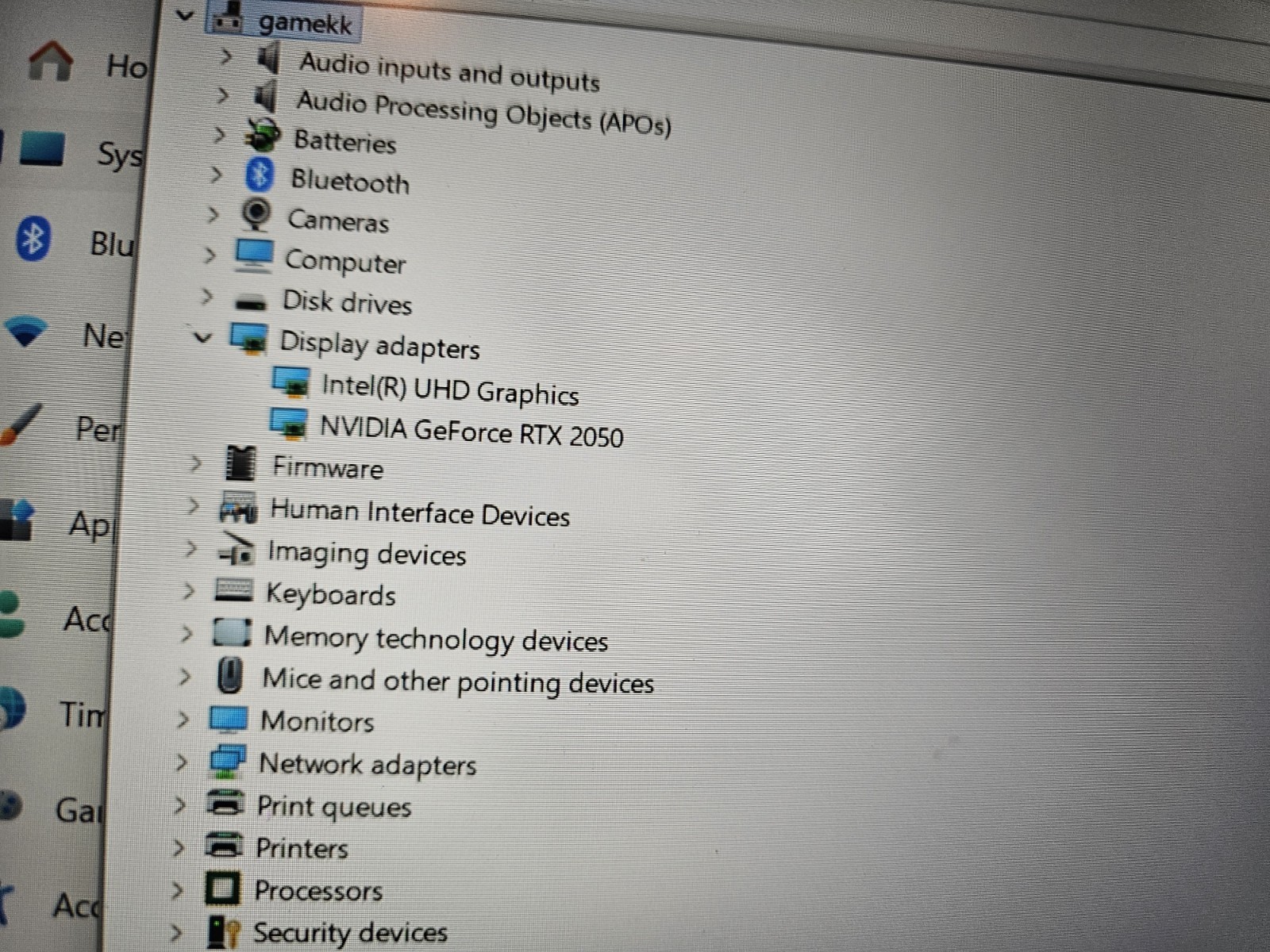The height and width of the screenshot is (952, 1270).
Task: Click the Memory technology devices icon
Action: [x=233, y=633]
